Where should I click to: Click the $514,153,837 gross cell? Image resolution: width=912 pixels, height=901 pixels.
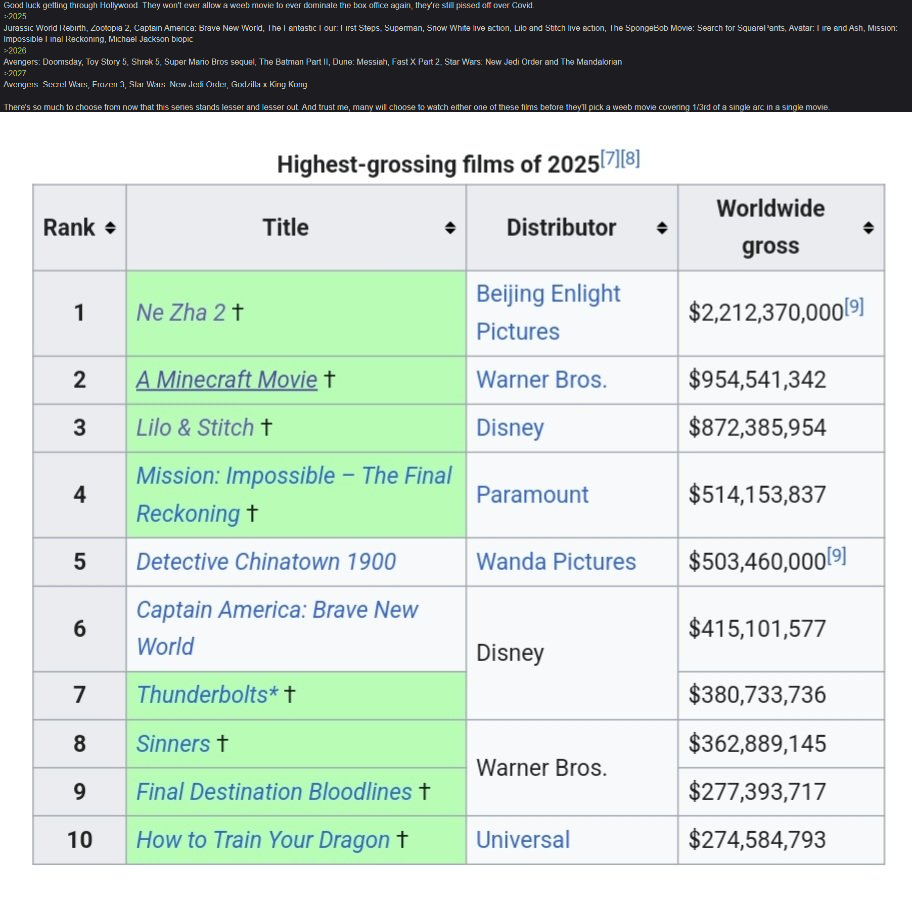point(781,495)
